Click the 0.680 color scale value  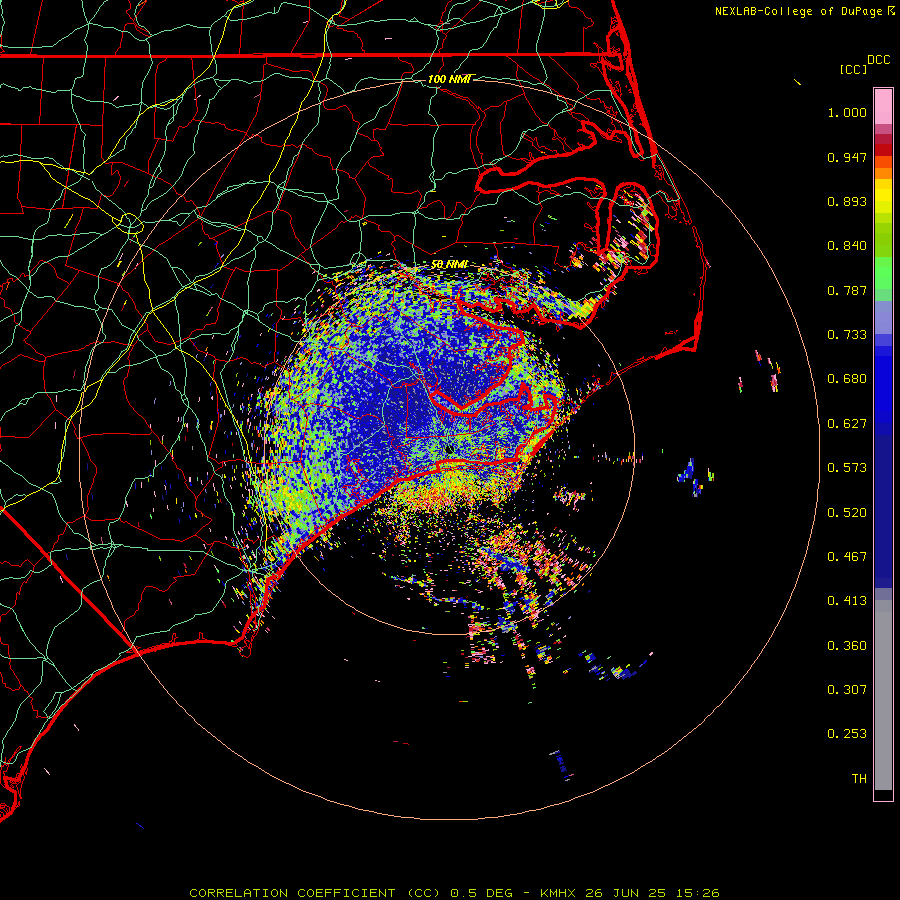coord(847,379)
